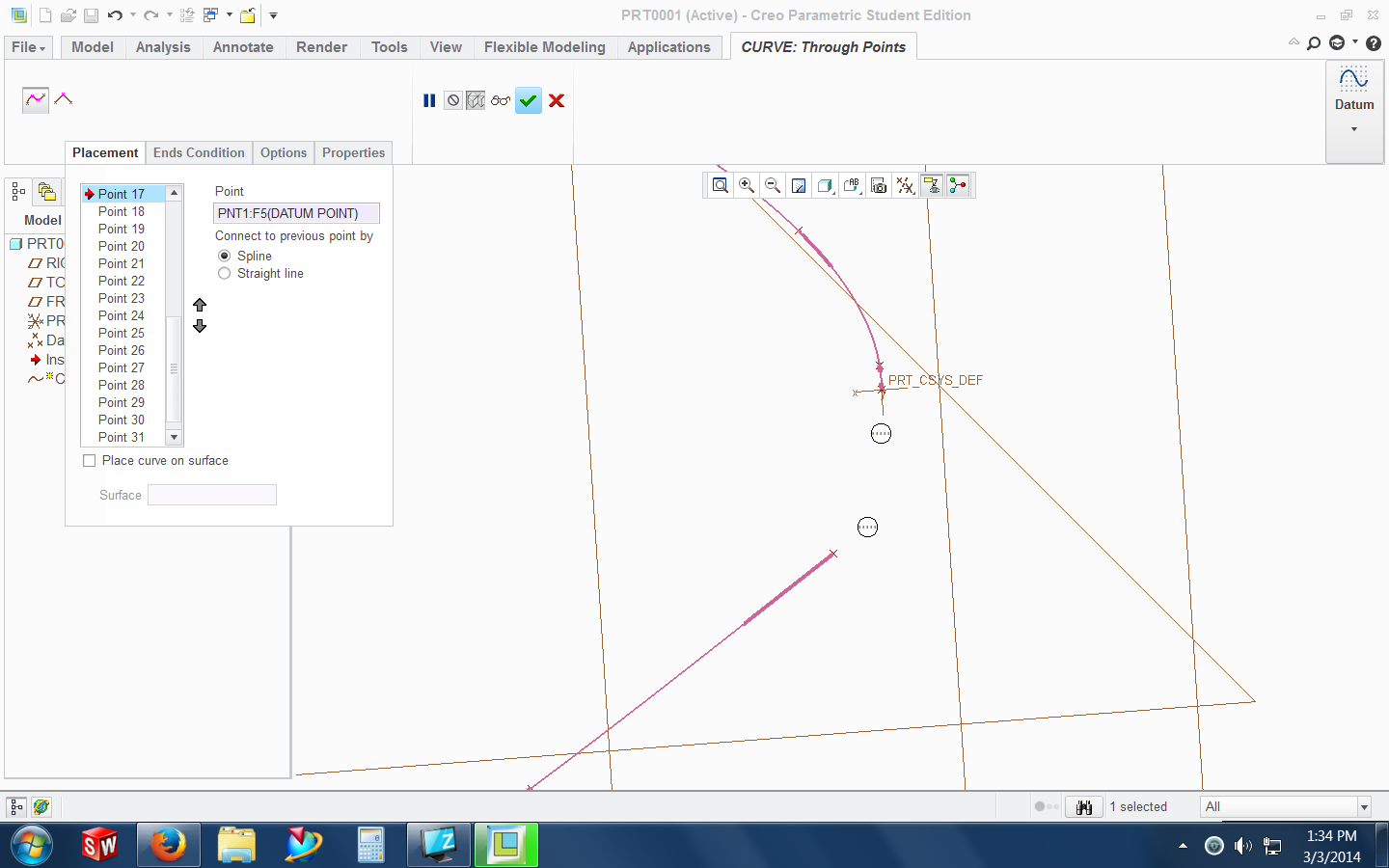1389x868 pixels.
Task: Click the glasses verify mode icon
Action: click(500, 100)
